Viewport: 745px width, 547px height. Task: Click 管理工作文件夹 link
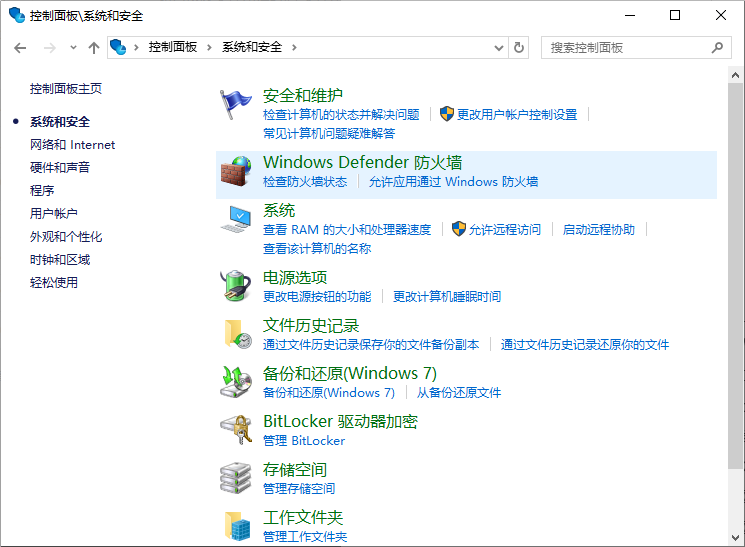[305, 537]
